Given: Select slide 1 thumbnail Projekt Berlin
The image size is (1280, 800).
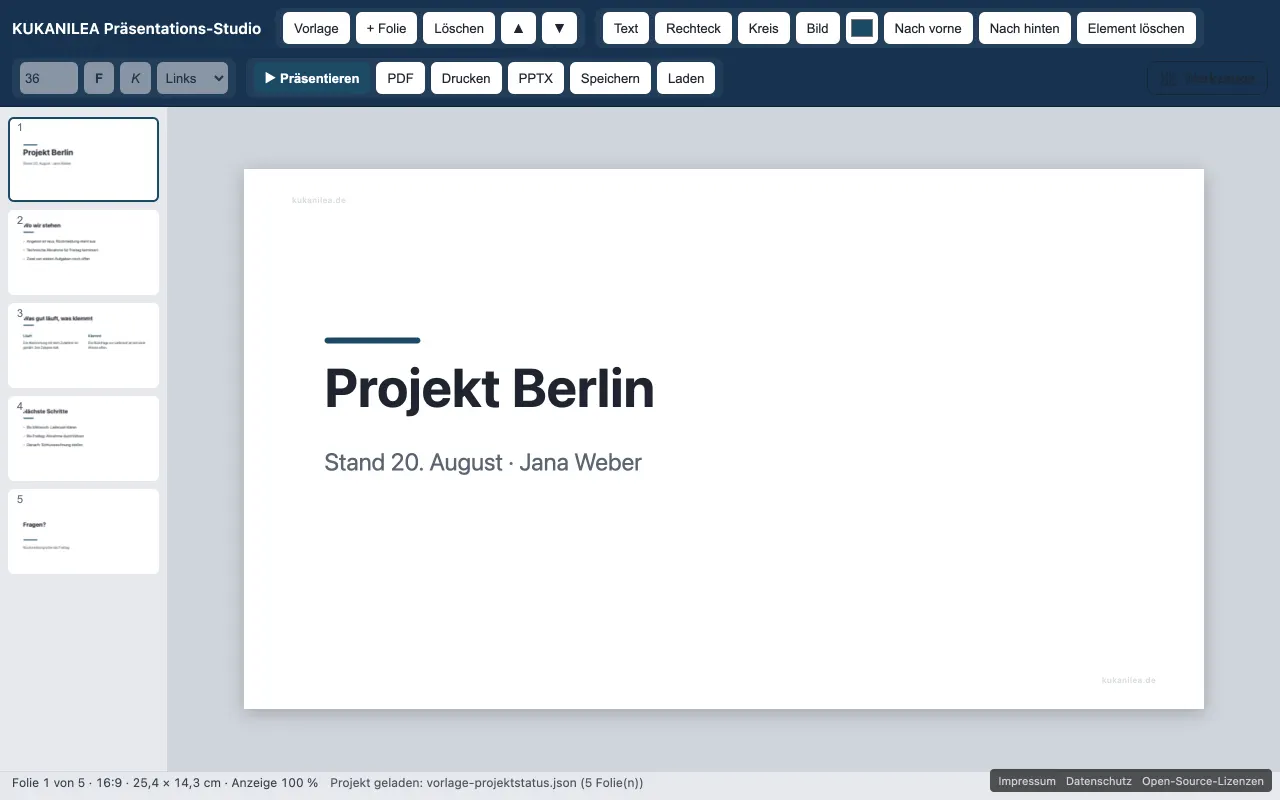Looking at the screenshot, I should [83, 159].
